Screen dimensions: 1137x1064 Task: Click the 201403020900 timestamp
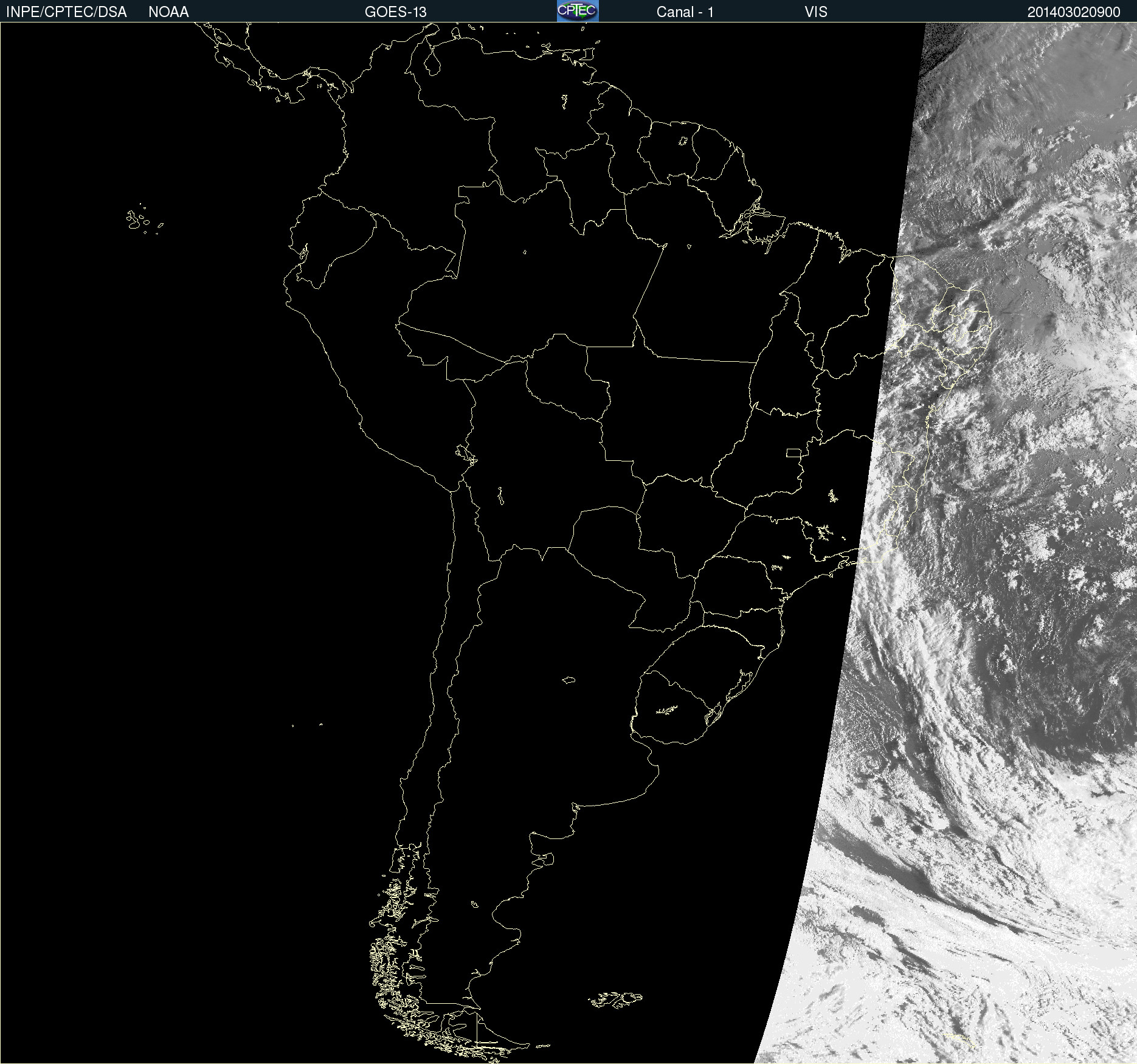click(1074, 12)
